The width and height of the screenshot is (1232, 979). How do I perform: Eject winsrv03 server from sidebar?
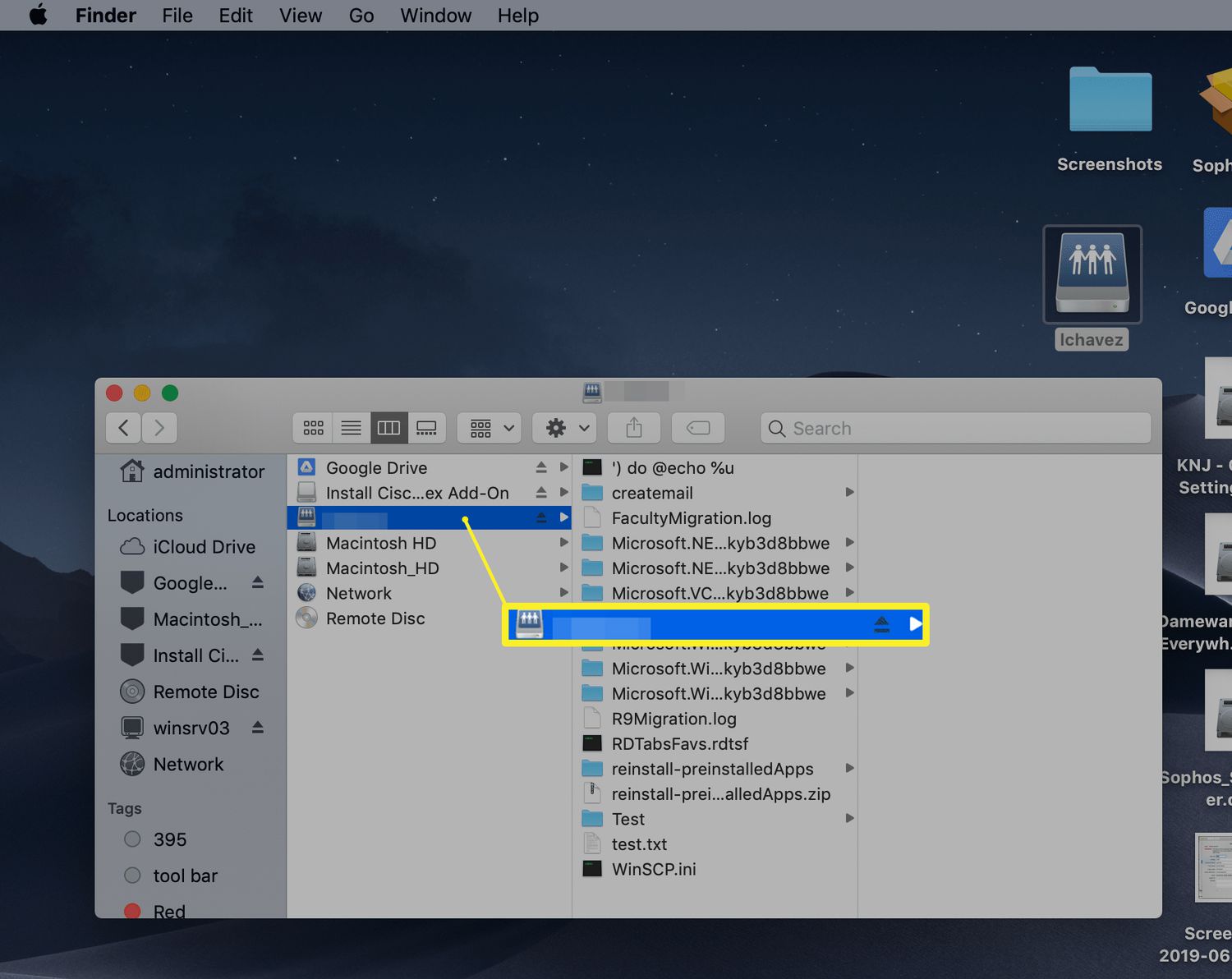click(257, 728)
